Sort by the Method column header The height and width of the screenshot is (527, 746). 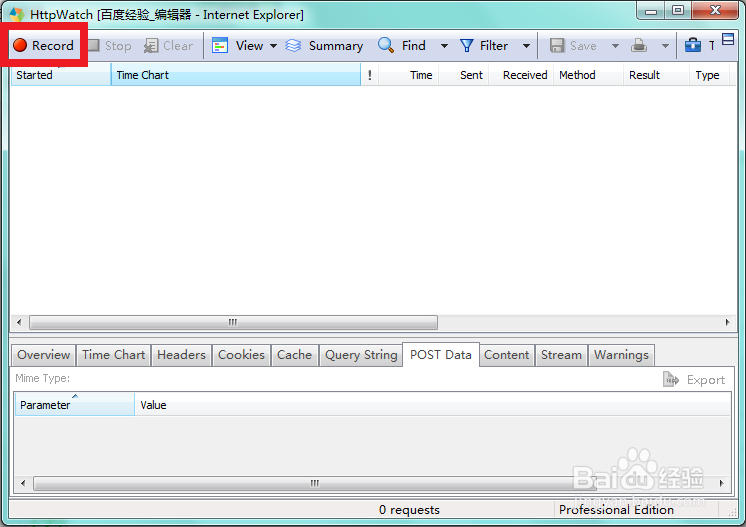589,75
